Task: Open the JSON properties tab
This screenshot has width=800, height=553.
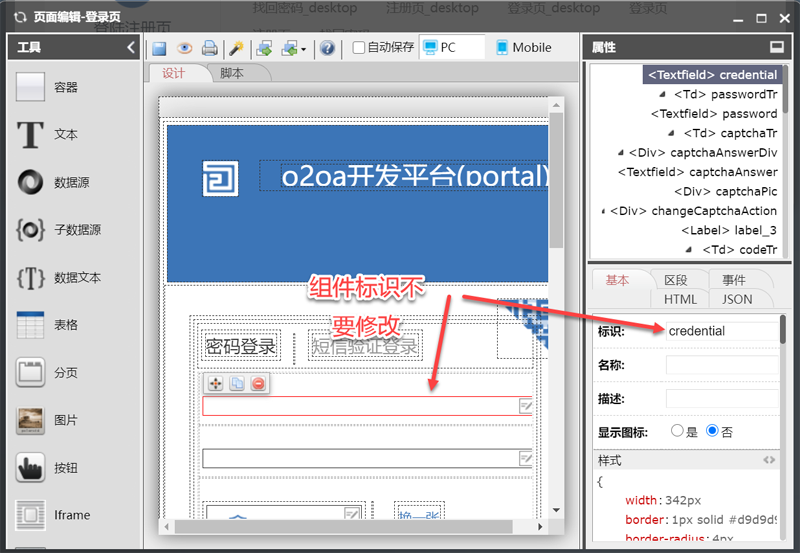Action: point(737,299)
